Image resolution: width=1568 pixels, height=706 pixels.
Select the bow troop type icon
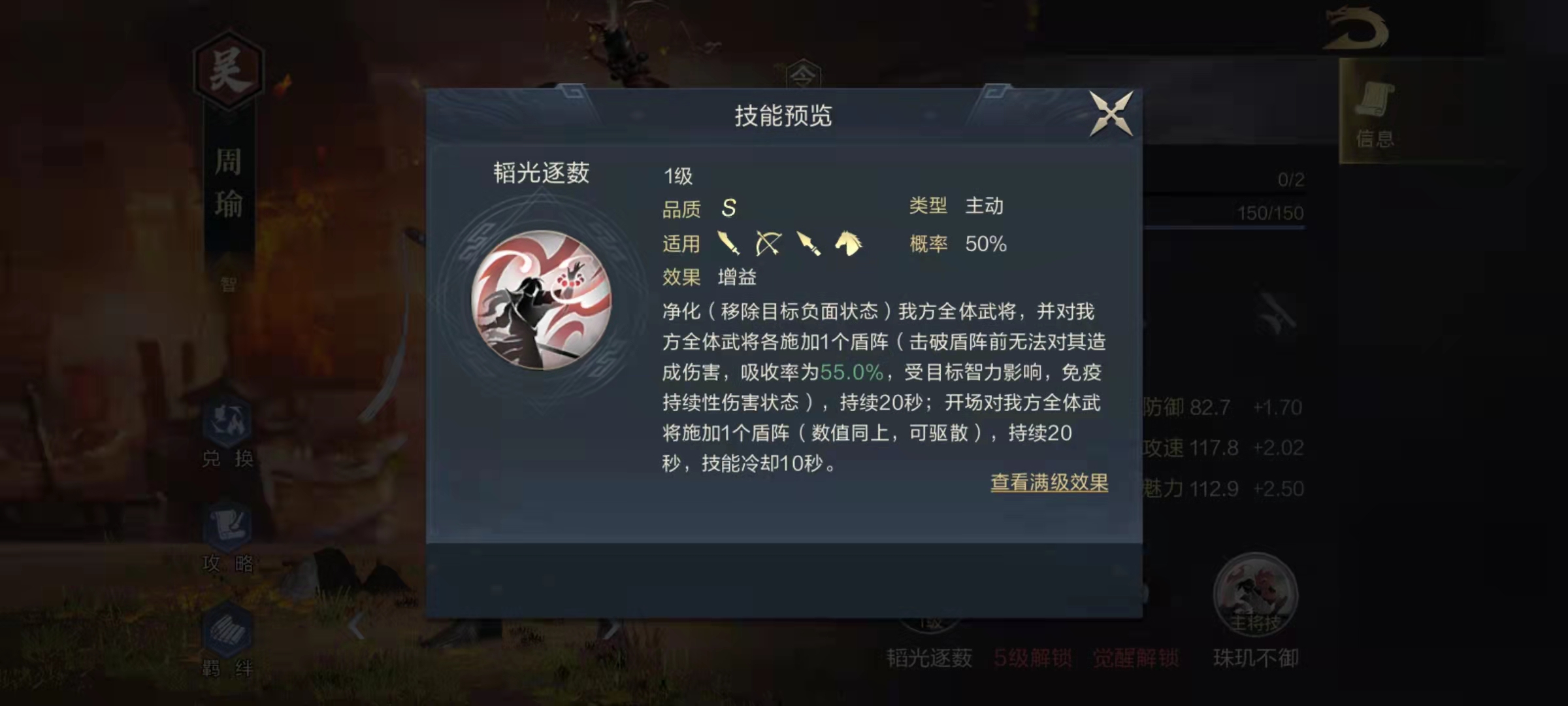(768, 243)
